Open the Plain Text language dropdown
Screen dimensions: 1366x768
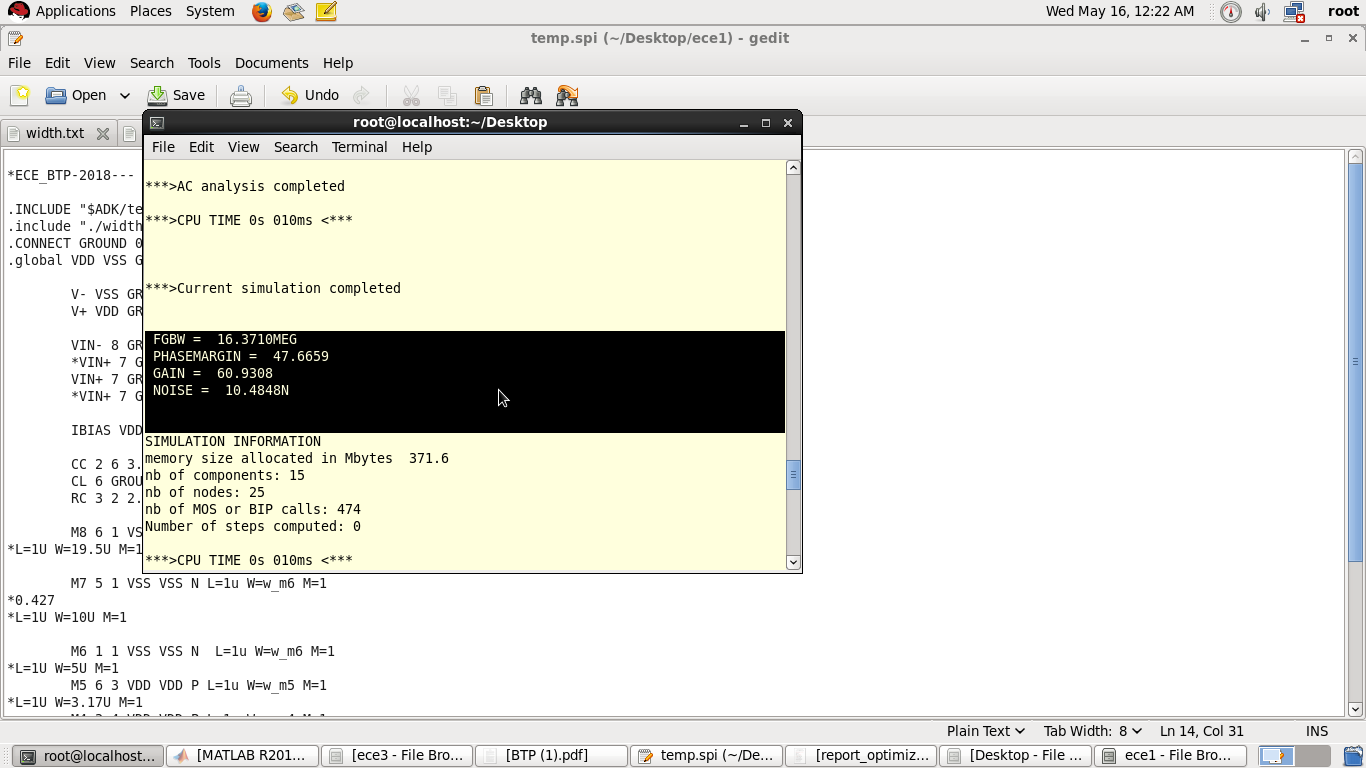coord(985,731)
